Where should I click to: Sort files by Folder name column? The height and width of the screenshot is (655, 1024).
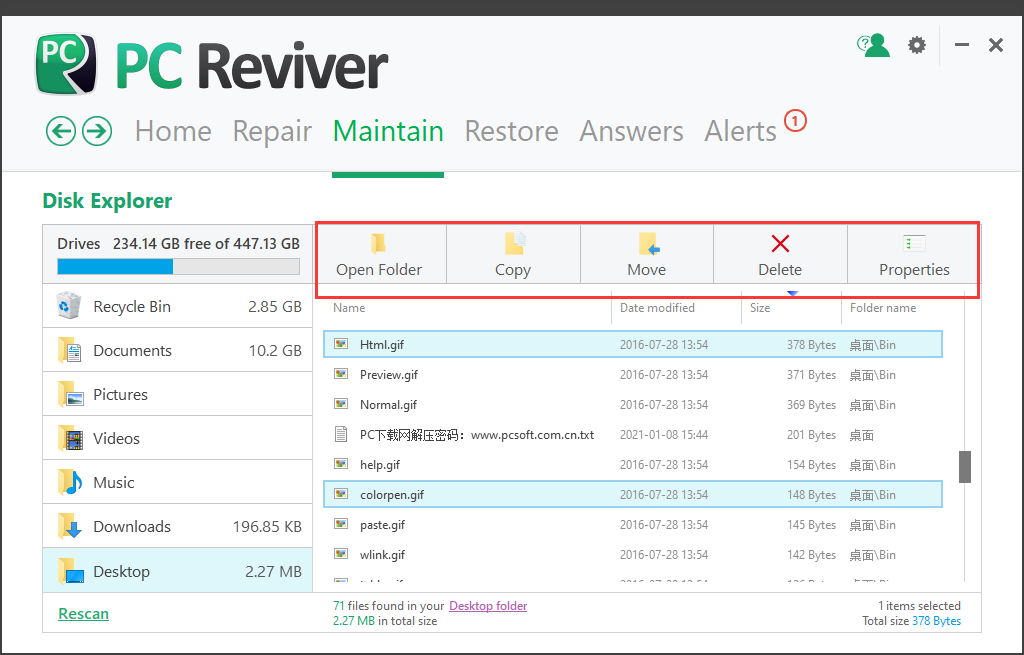click(x=883, y=308)
